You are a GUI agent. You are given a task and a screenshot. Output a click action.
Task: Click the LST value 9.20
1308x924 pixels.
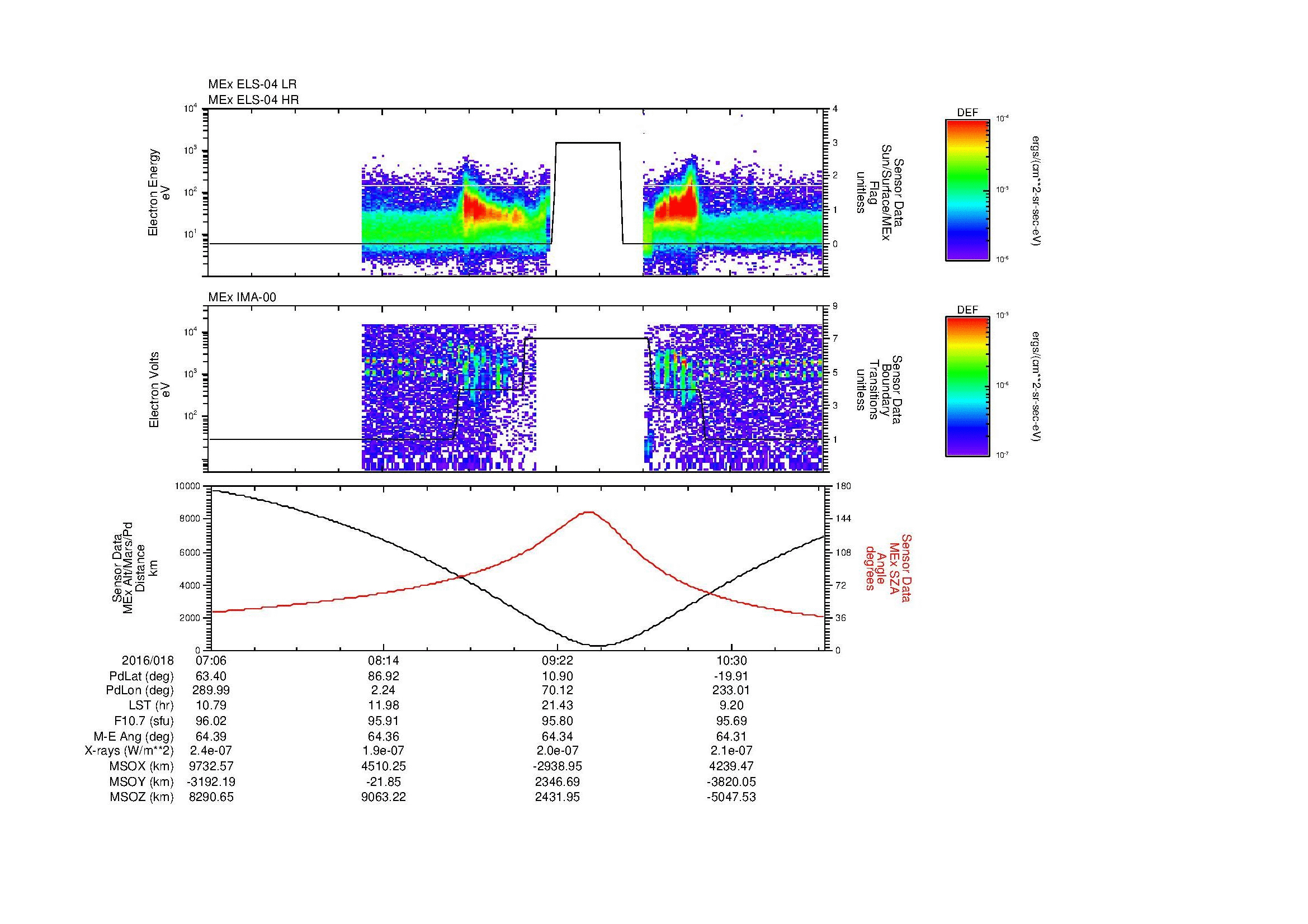[x=731, y=706]
